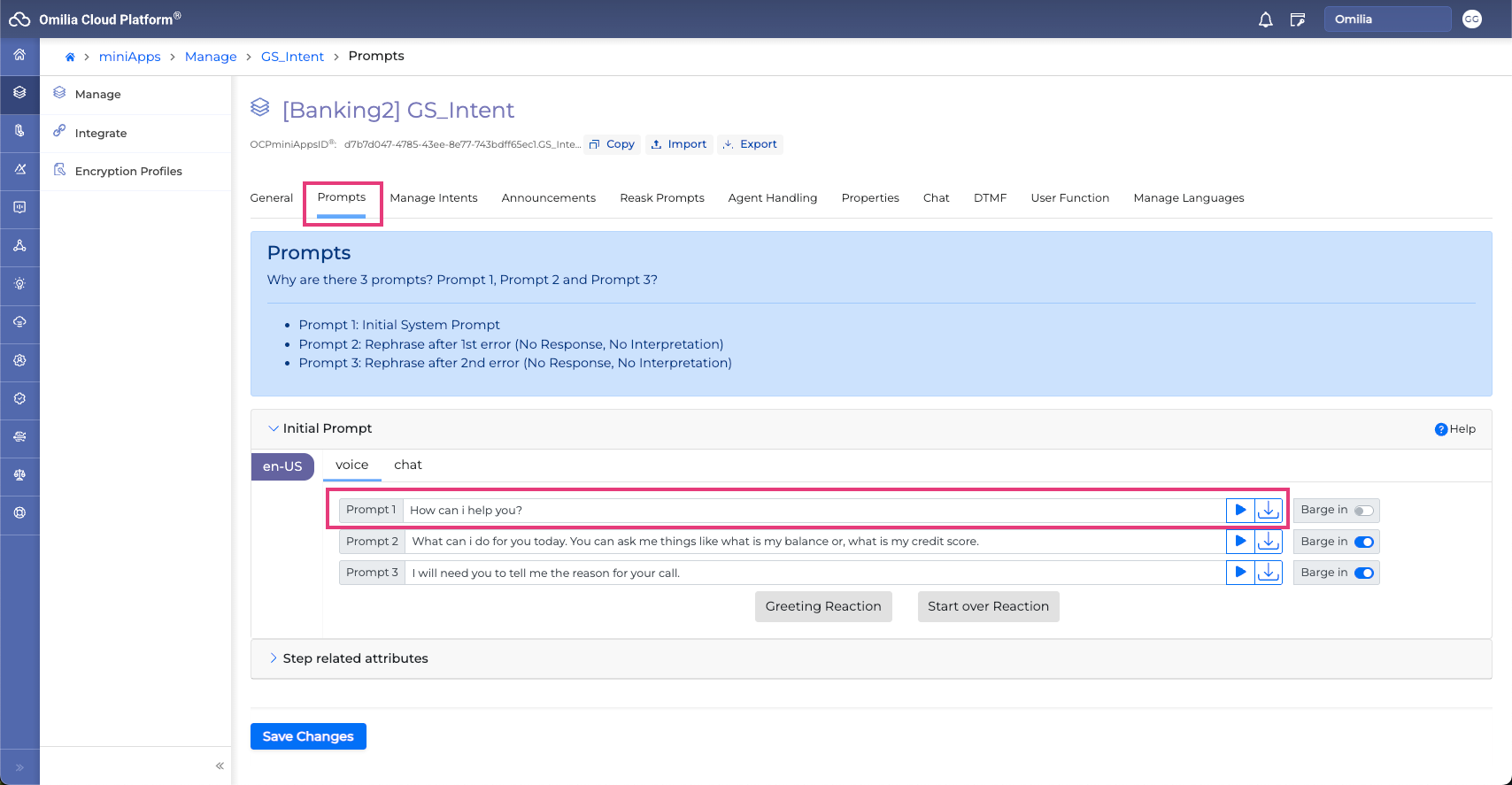1512x785 pixels.
Task: Download the Prompt 2 audio file
Action: point(1269,542)
